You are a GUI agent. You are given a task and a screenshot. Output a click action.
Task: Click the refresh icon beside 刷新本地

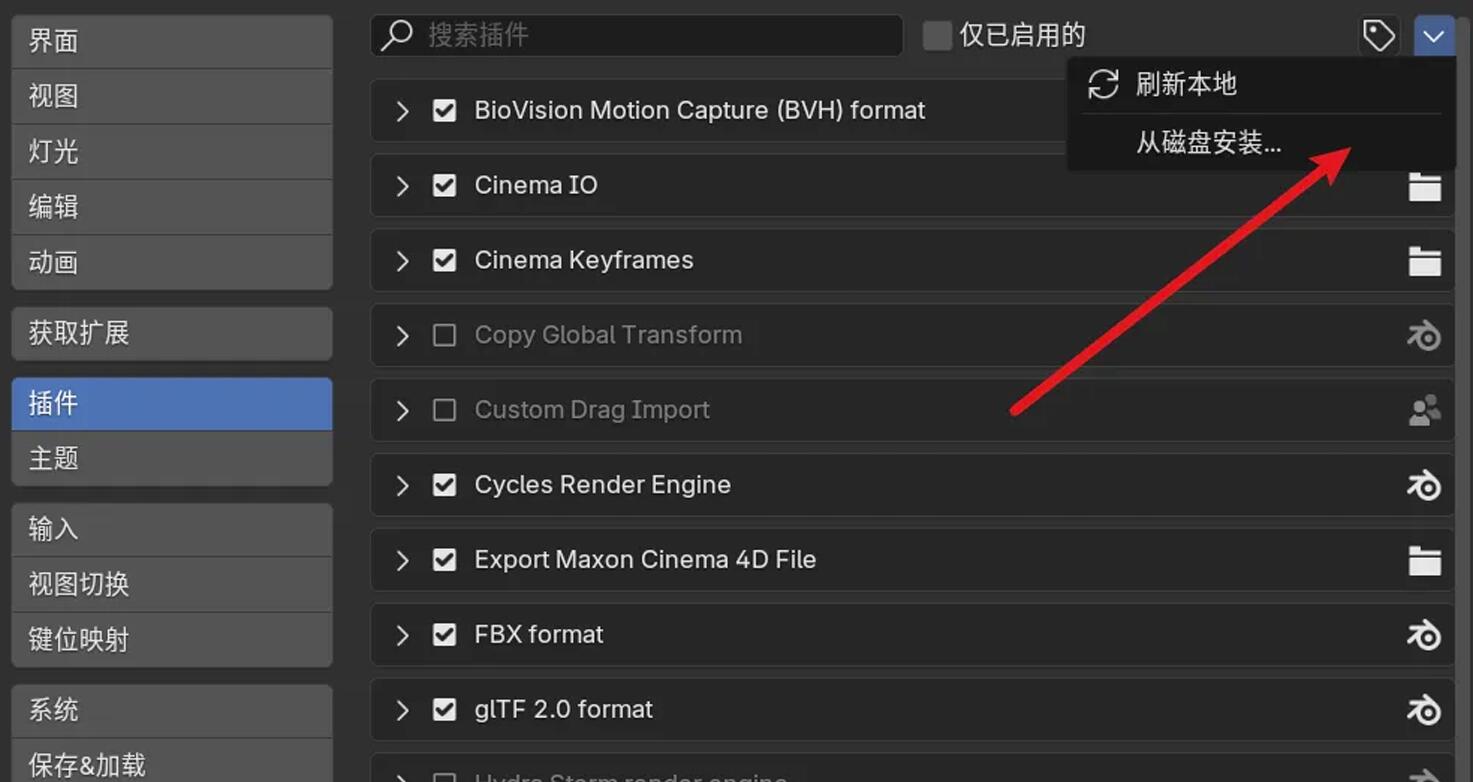tap(1103, 84)
